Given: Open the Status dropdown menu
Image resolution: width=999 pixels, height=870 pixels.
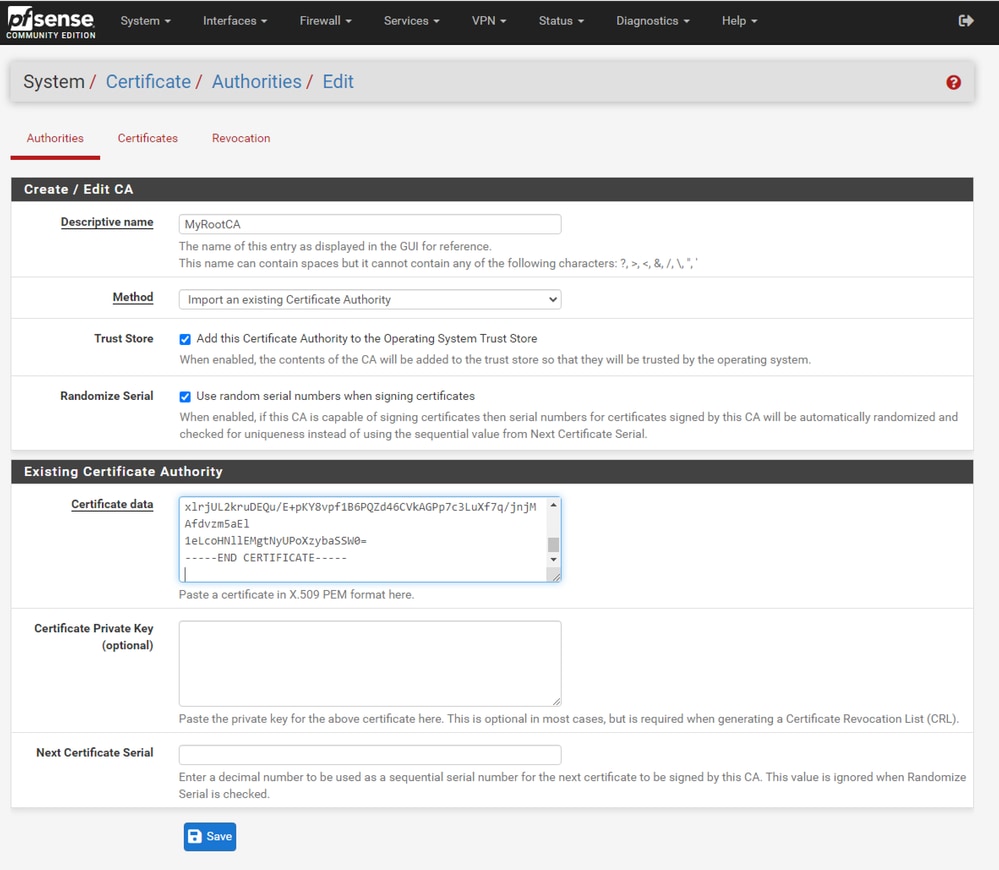Looking at the screenshot, I should pyautogui.click(x=561, y=21).
